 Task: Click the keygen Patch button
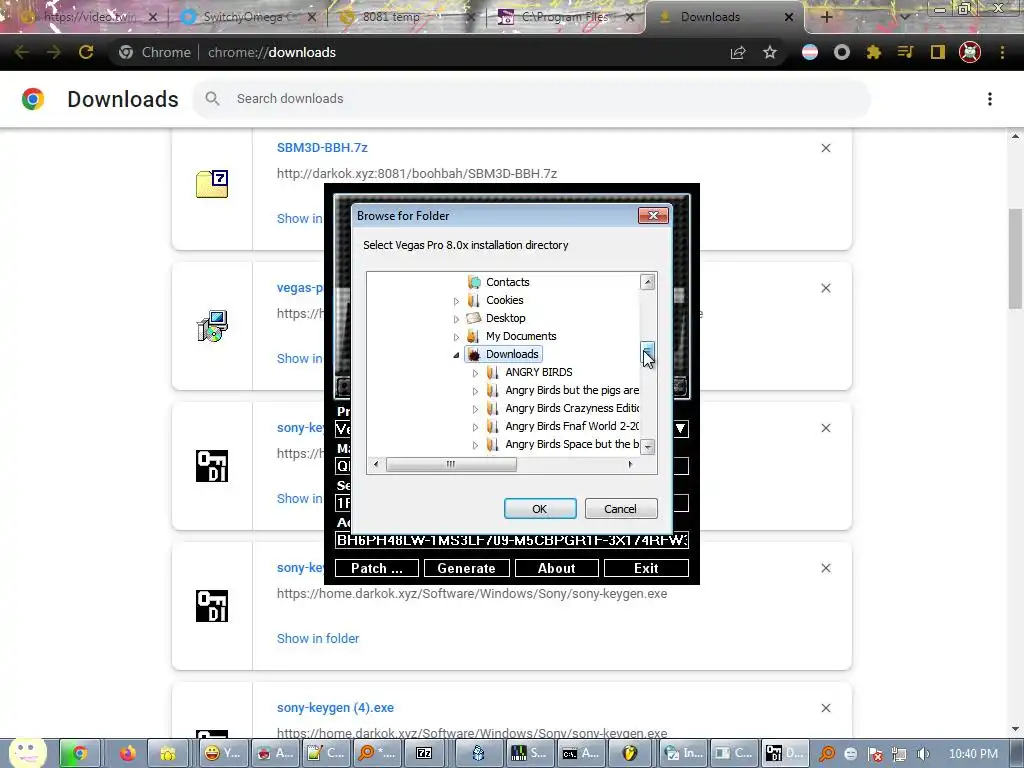[377, 568]
